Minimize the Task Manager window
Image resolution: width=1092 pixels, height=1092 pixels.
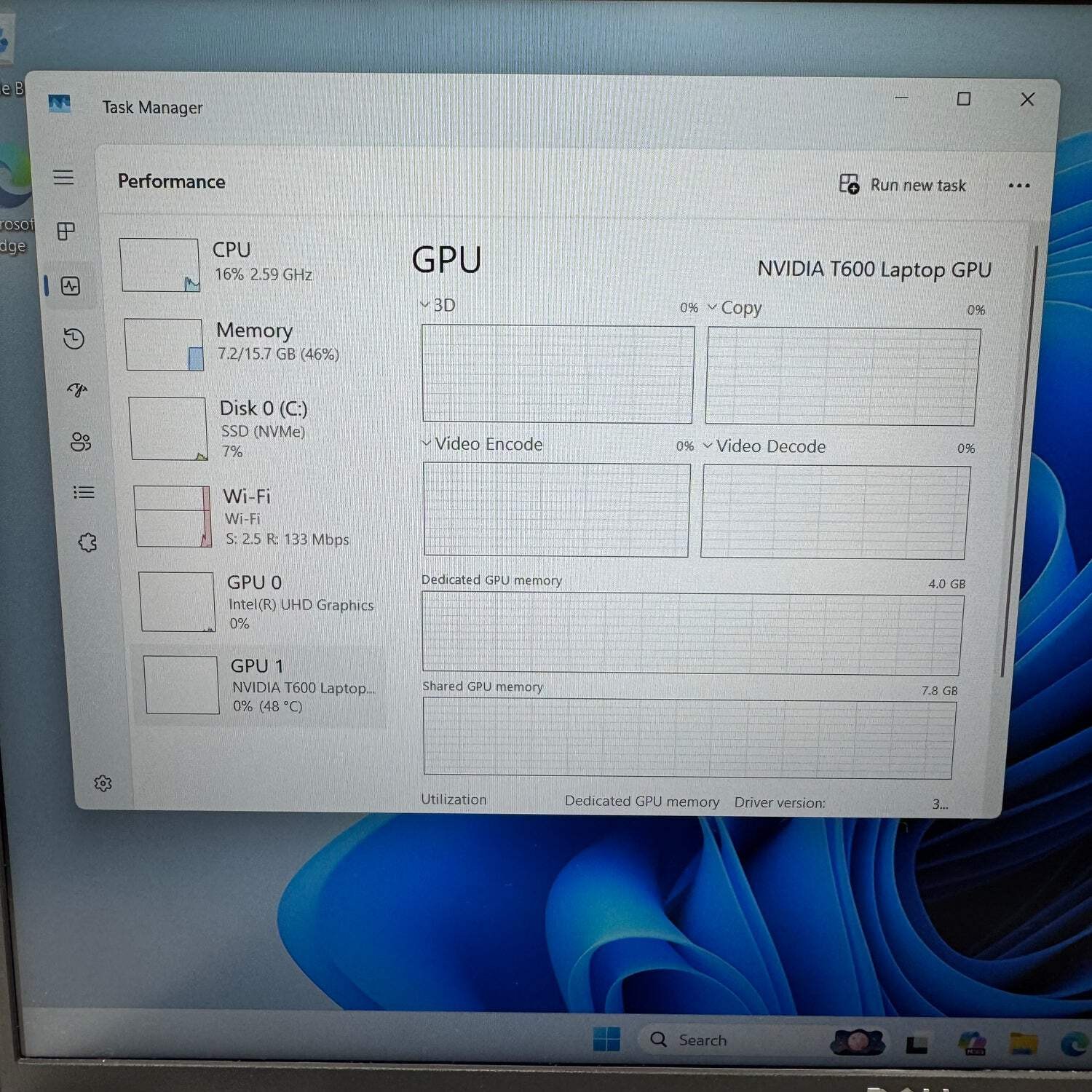pos(901,98)
